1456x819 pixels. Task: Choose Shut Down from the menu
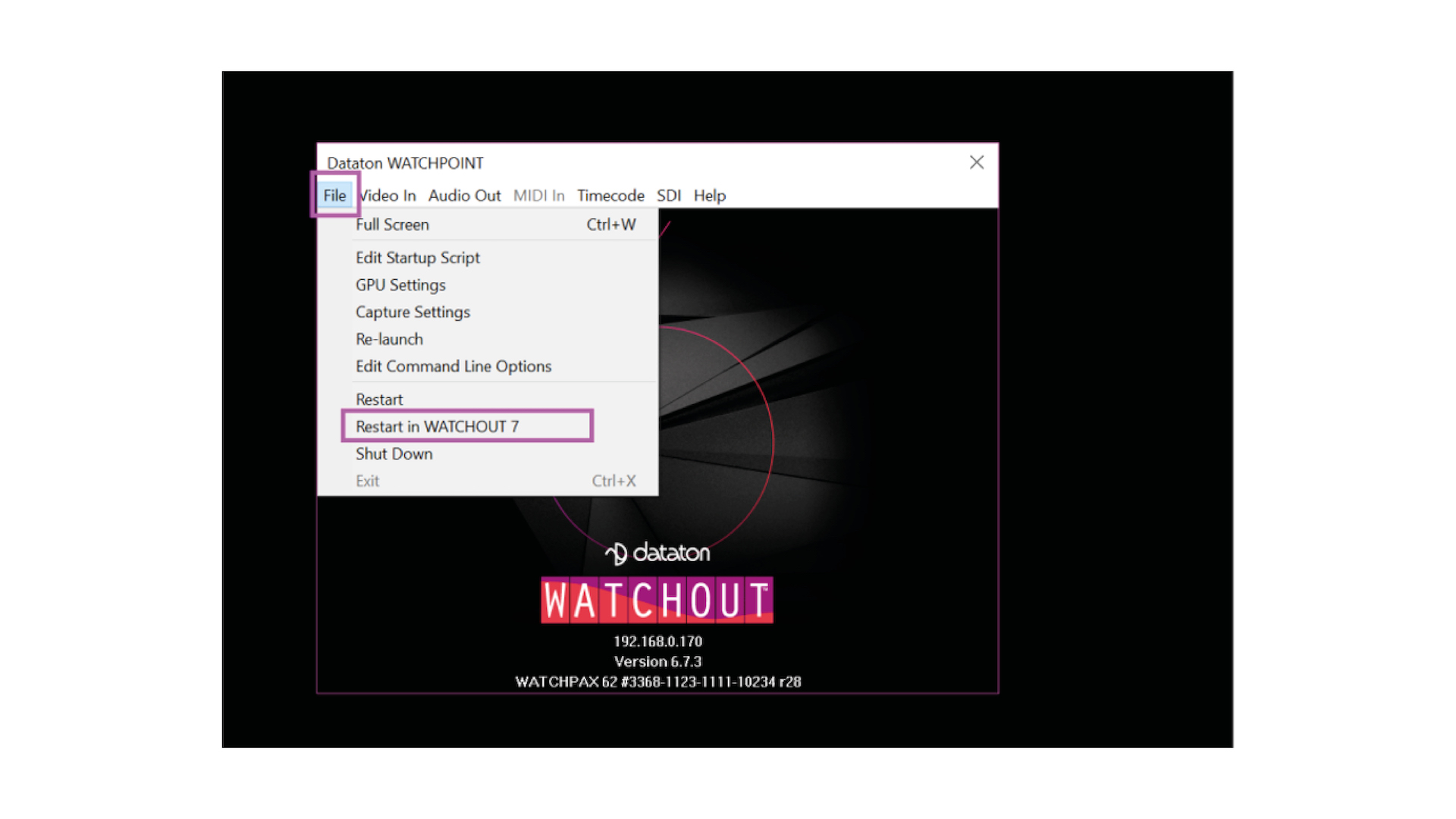click(394, 453)
